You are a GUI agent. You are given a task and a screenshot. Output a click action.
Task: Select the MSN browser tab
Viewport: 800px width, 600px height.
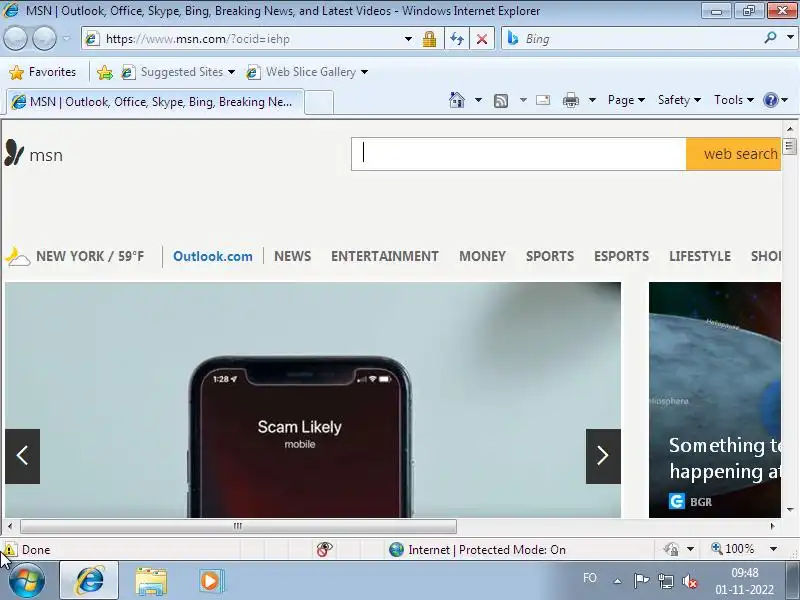point(155,102)
